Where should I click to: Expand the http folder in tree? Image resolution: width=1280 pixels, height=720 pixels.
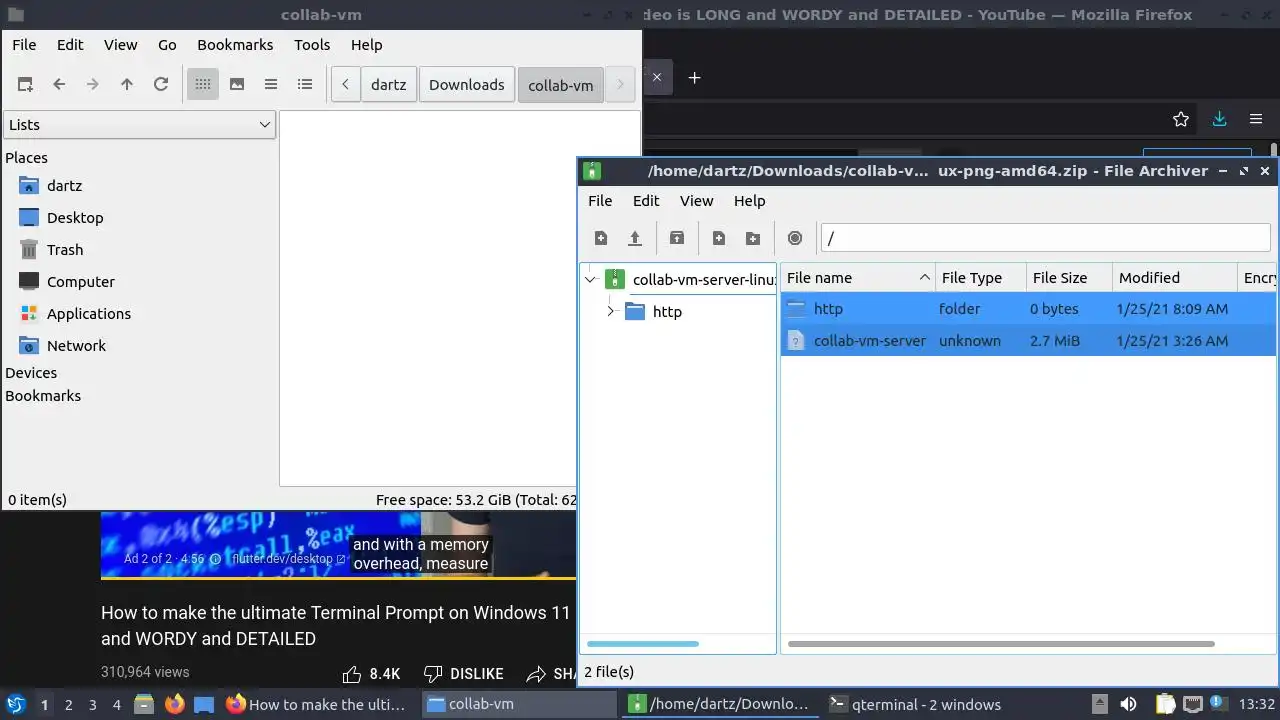(611, 312)
